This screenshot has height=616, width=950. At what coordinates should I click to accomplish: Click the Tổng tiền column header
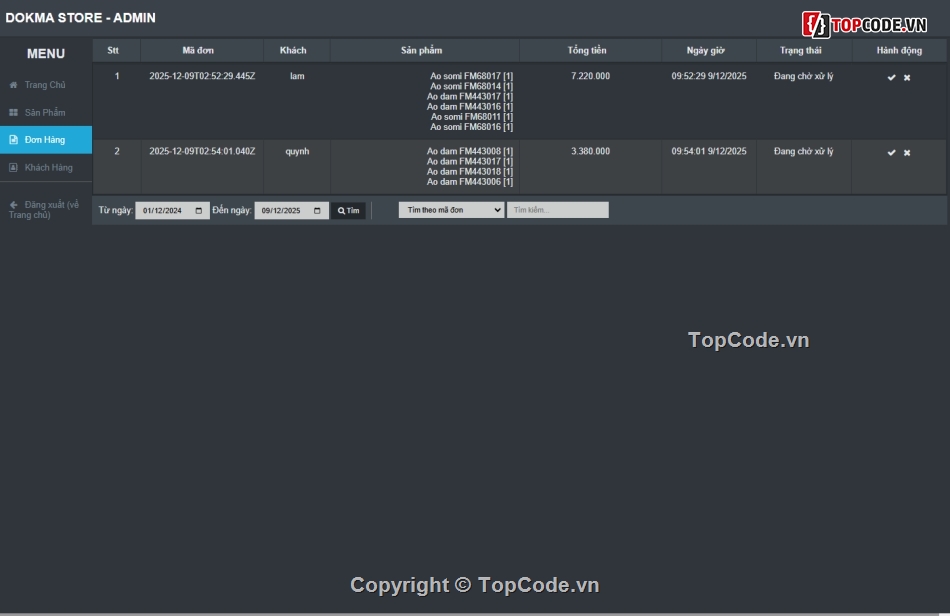[587, 50]
